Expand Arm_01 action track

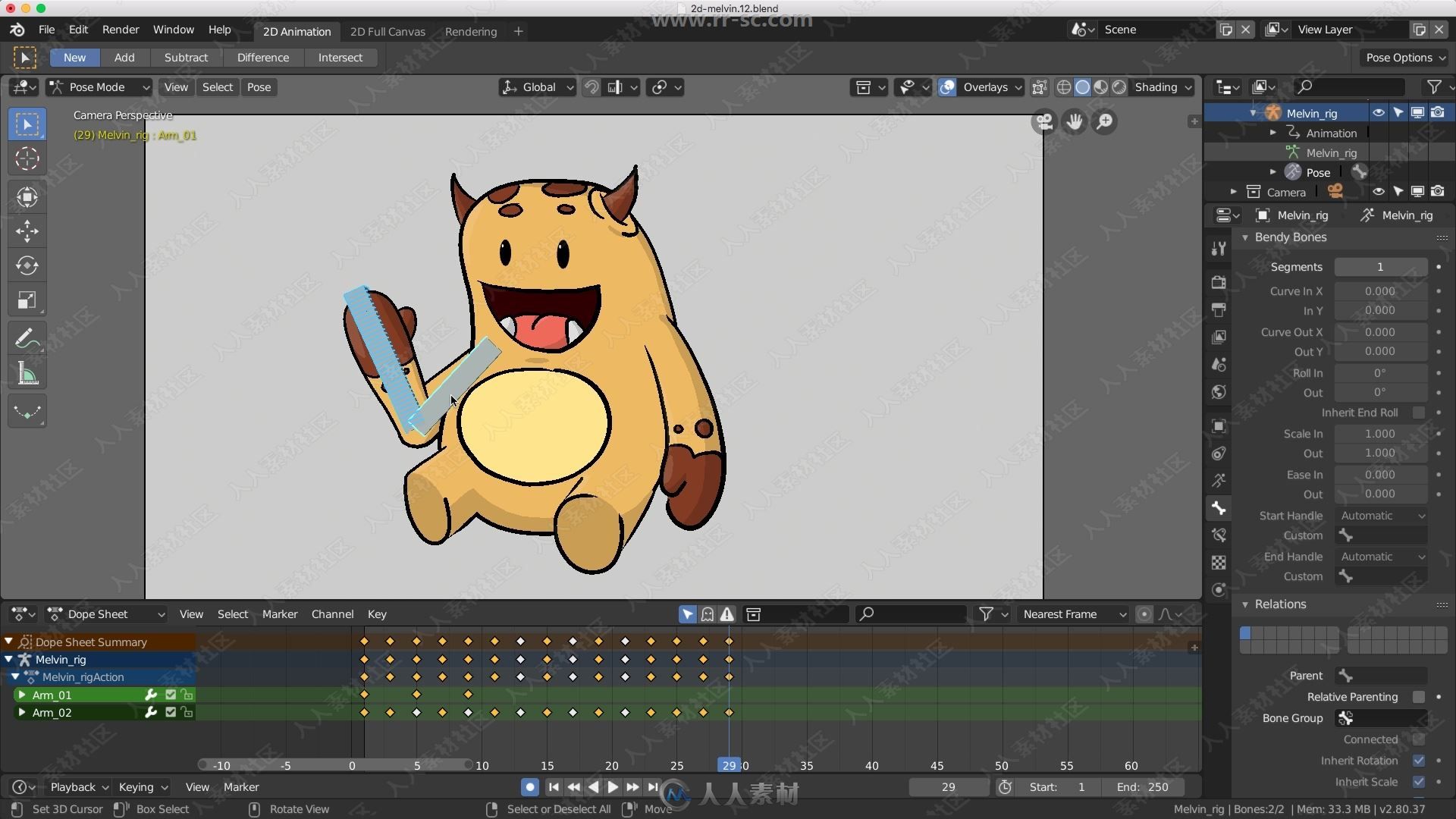coord(22,694)
